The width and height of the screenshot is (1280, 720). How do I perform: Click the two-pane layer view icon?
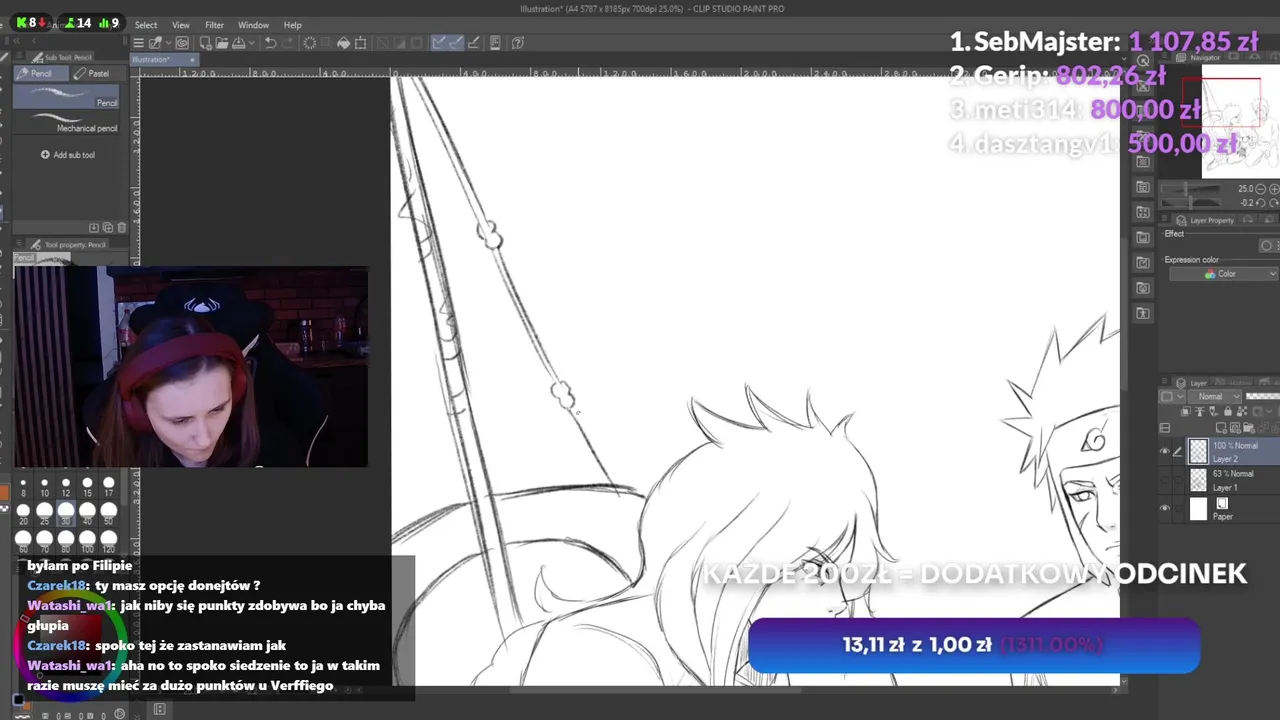[x=1164, y=428]
